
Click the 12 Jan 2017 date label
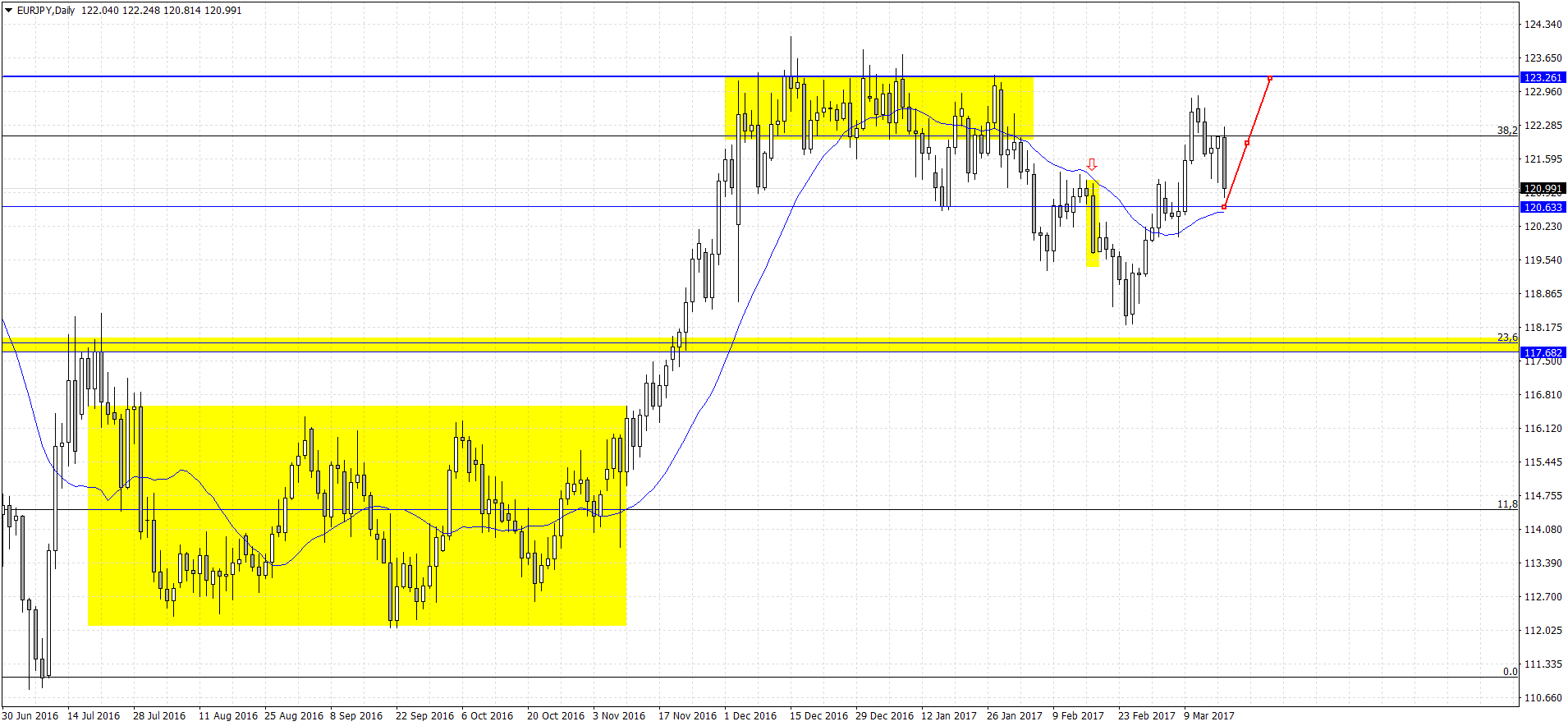(x=949, y=716)
